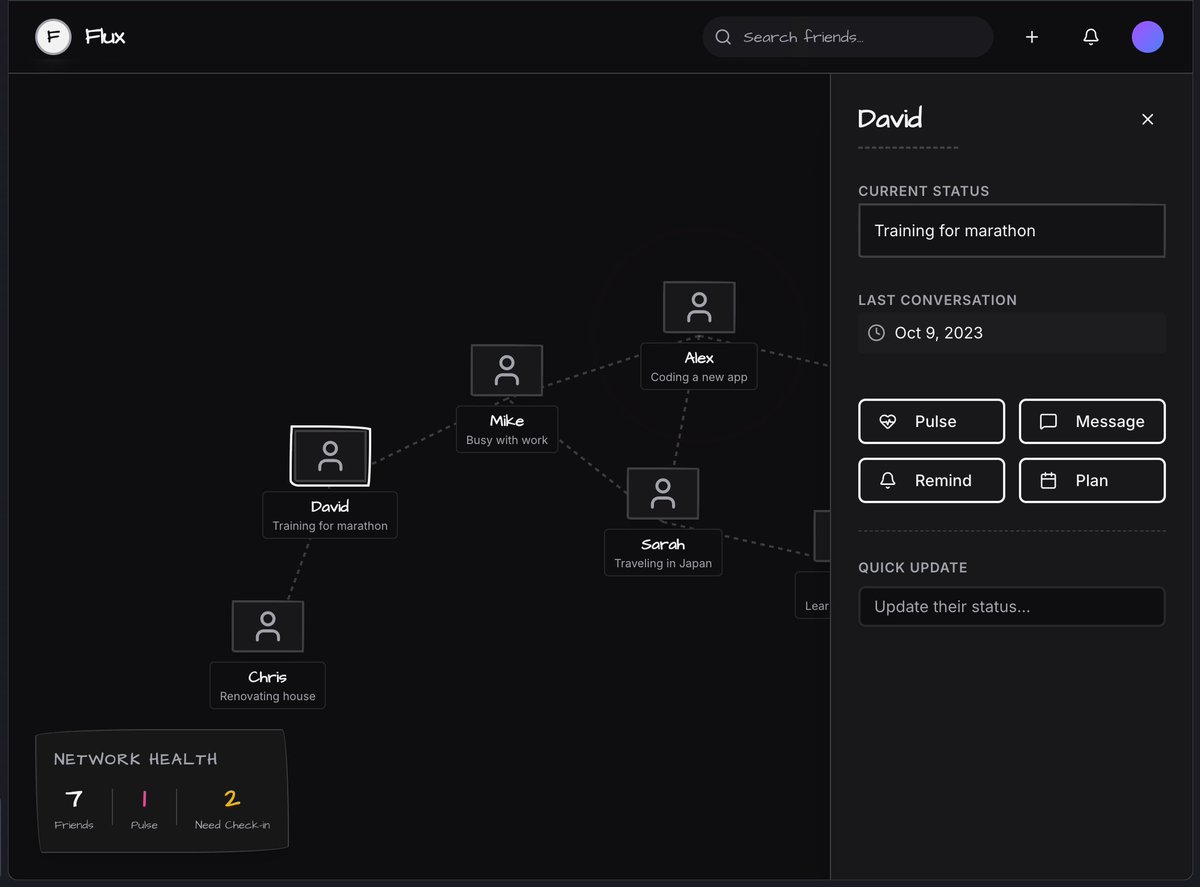The image size is (1200, 887).
Task: Click the Plan button
Action: point(1092,481)
